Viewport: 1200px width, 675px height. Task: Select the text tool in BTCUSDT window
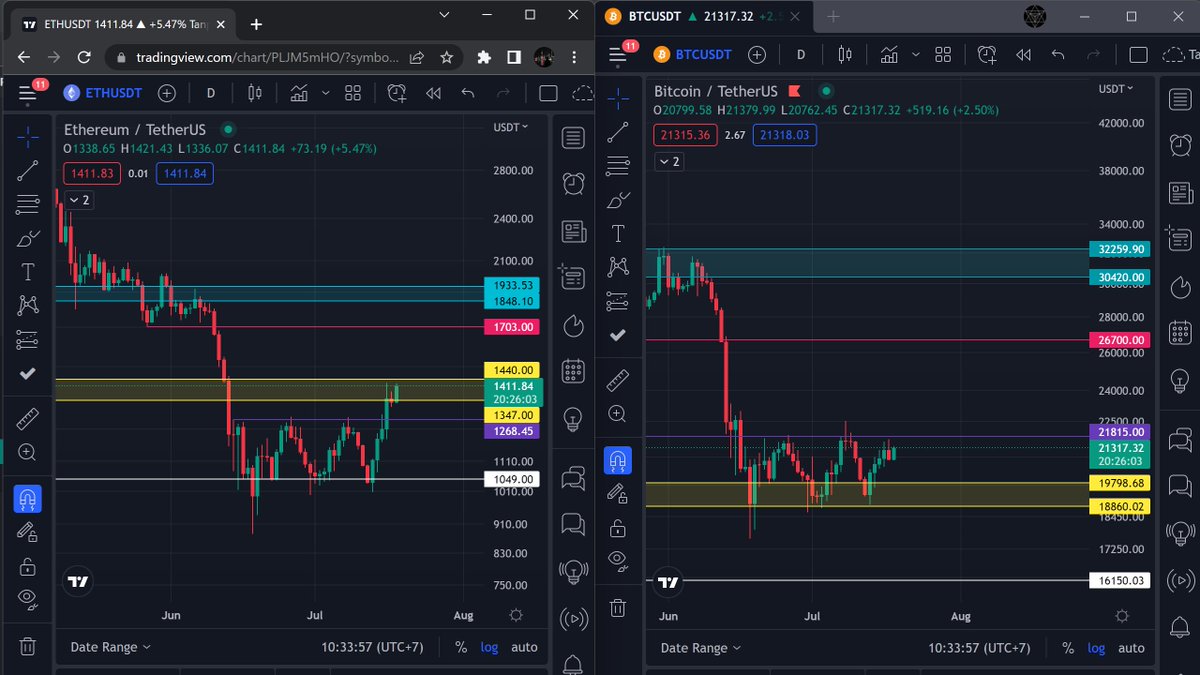point(618,234)
